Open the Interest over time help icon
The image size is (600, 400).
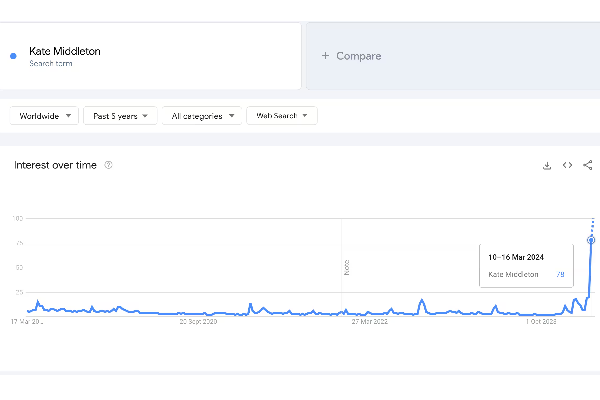[x=108, y=165]
